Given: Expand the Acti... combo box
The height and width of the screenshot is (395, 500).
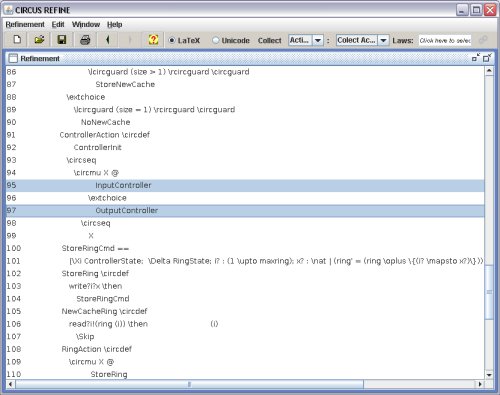Looking at the screenshot, I should 318,40.
